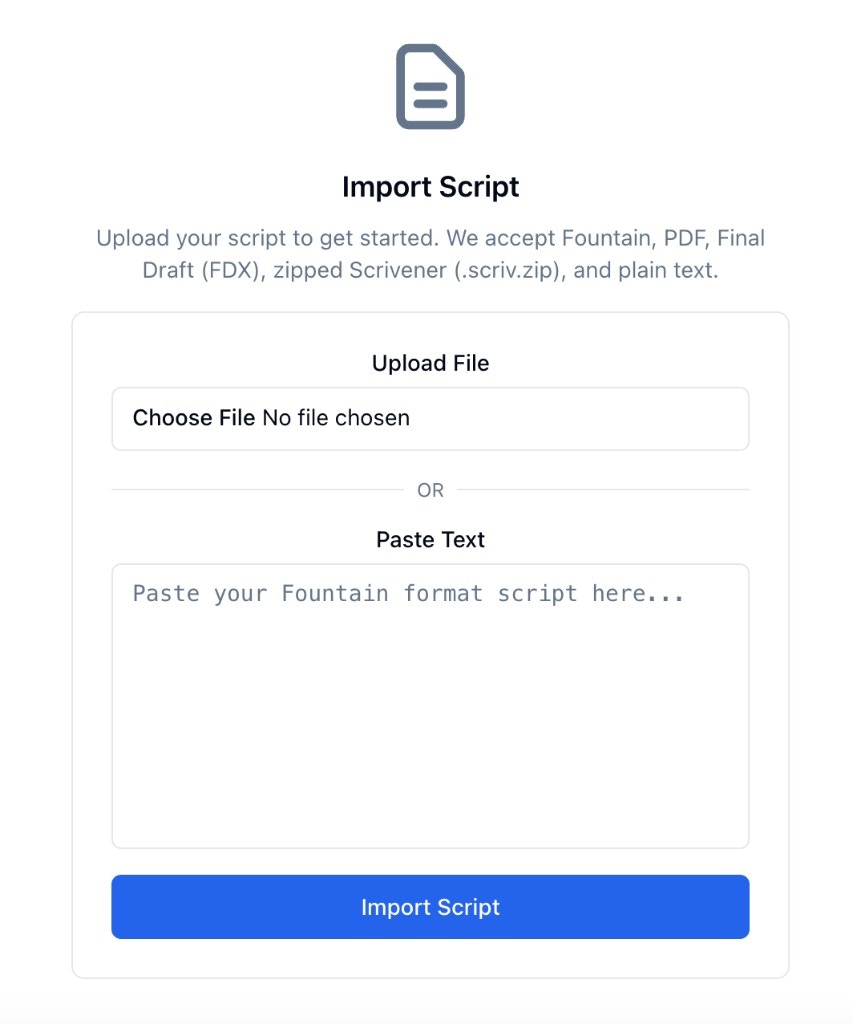Click the Import Script page heading
The image size is (853, 1024).
pyautogui.click(x=430, y=187)
